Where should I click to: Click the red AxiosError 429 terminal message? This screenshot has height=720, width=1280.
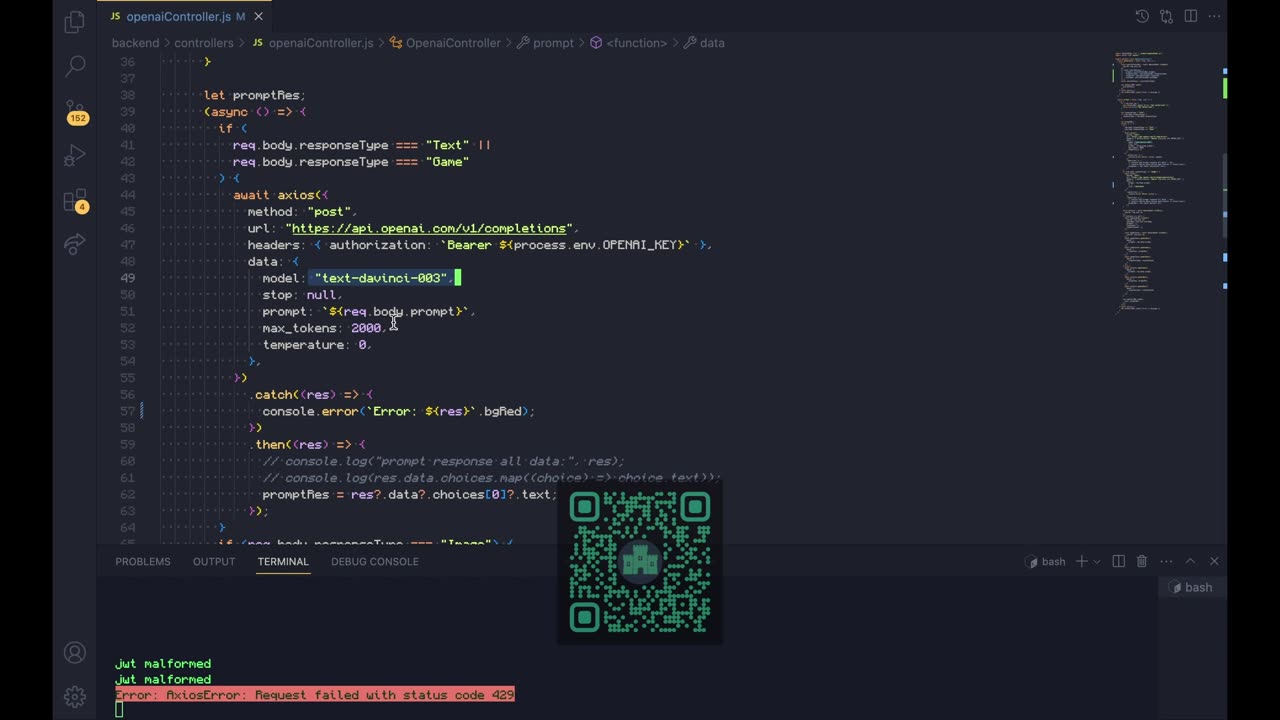click(315, 695)
